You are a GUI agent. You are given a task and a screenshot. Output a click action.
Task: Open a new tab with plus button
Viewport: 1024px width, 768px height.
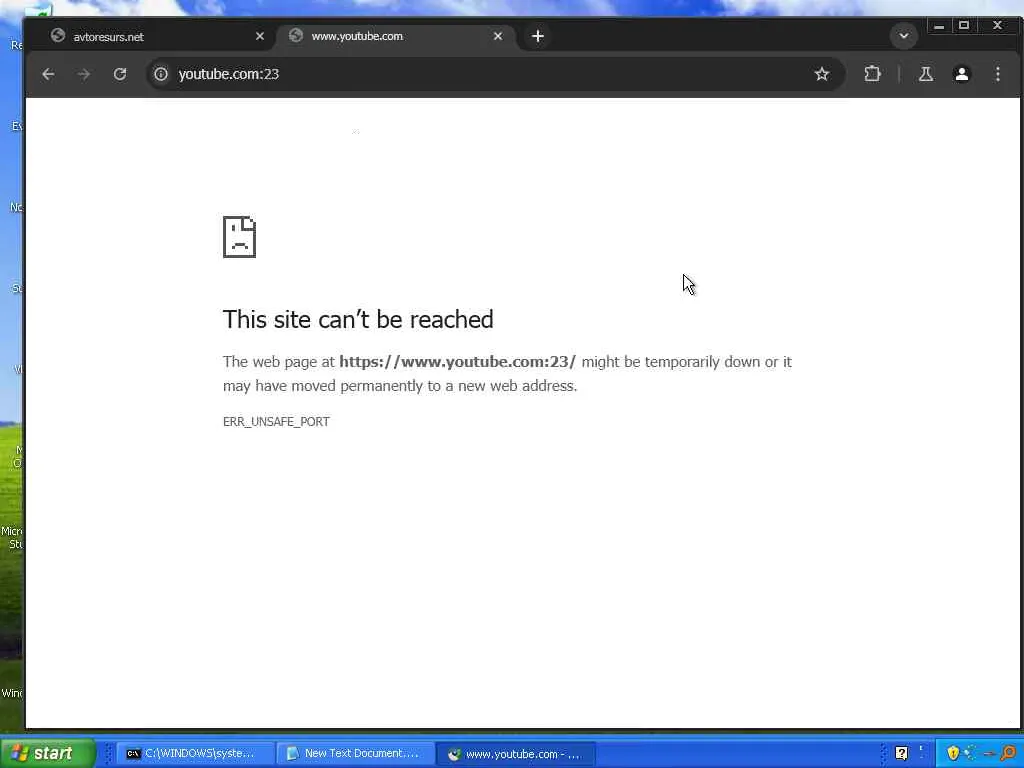(537, 37)
